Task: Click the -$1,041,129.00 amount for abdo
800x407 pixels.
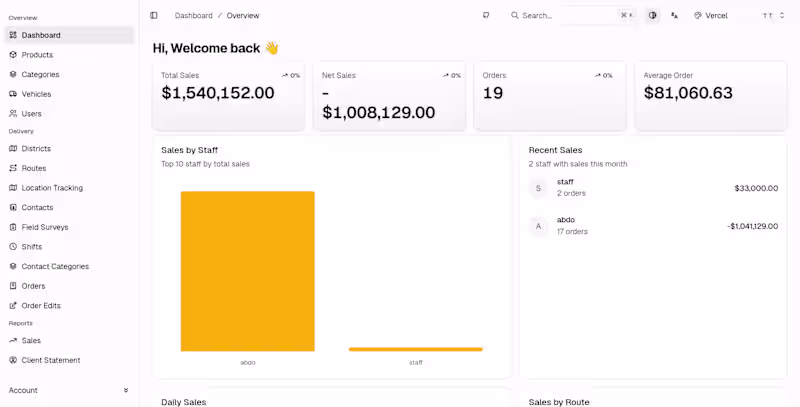Action: 753,226
